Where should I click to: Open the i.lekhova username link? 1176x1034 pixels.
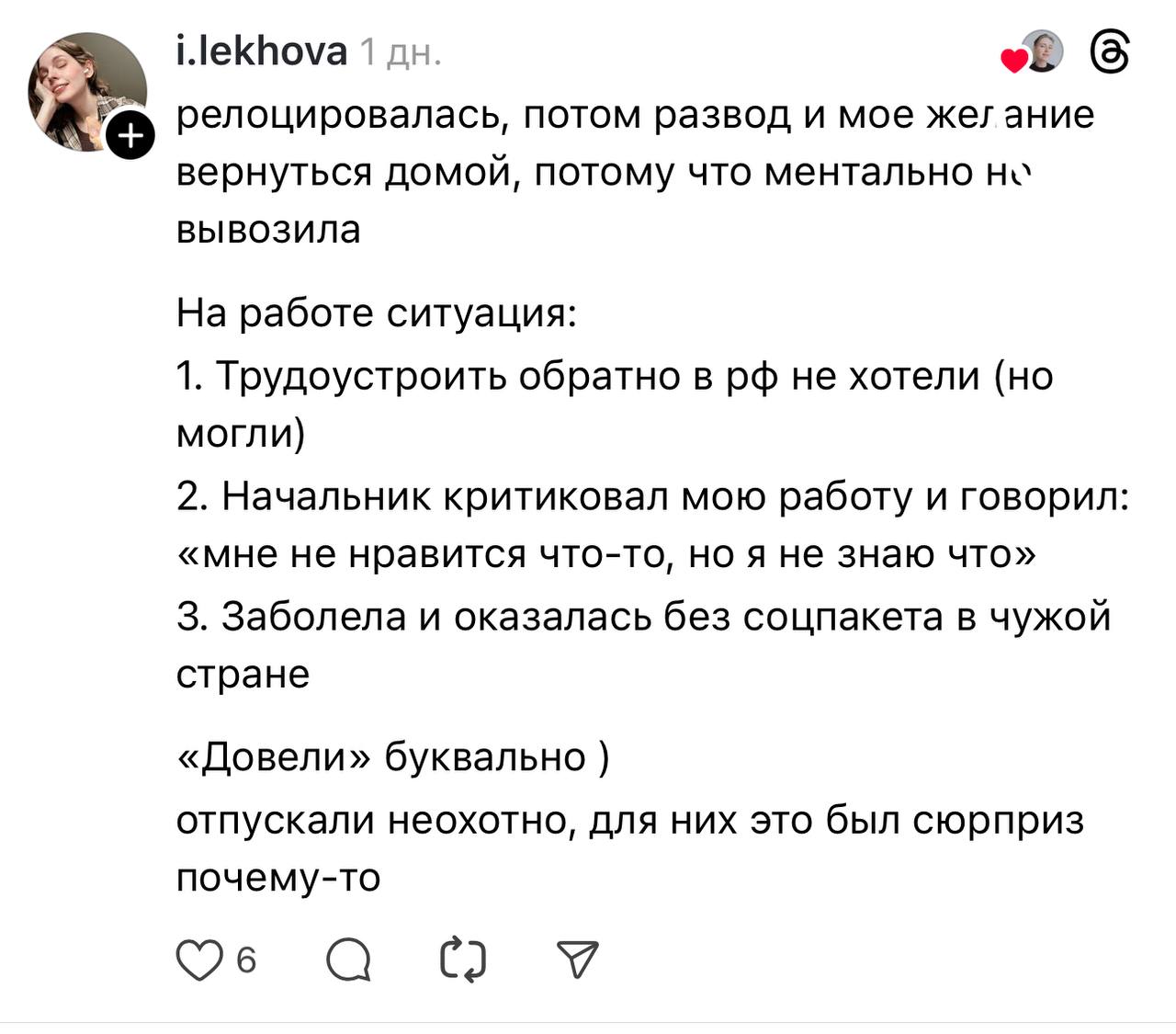click(262, 51)
